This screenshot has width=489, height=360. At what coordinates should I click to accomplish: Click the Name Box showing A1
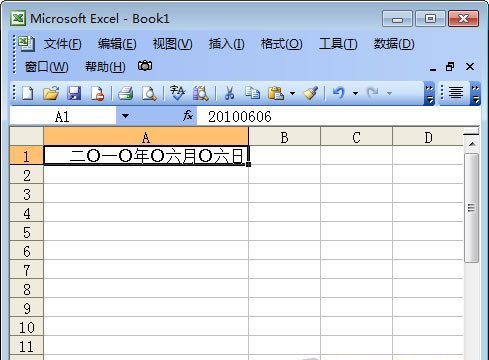pos(63,116)
